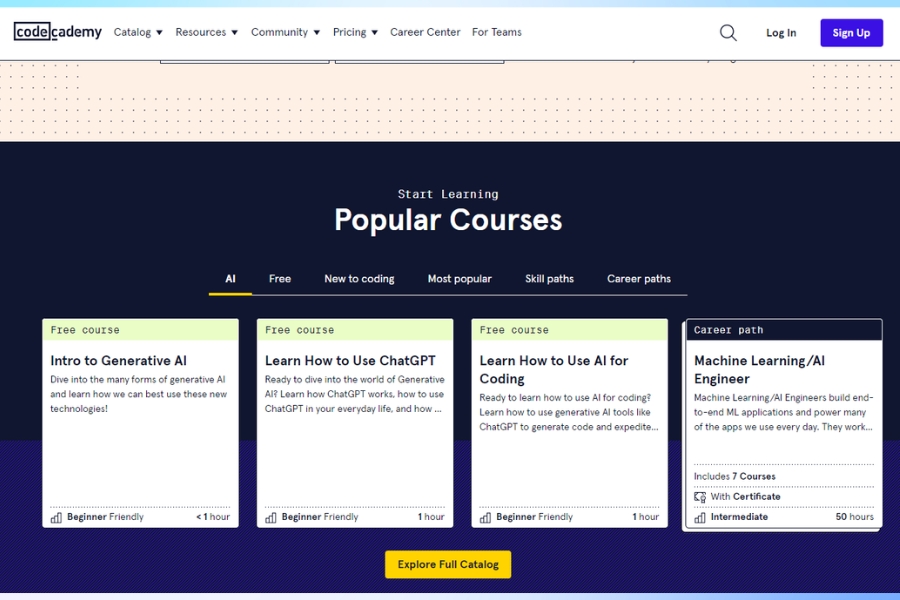This screenshot has height=600, width=900.
Task: Click the Codecademy logo
Action: [x=57, y=32]
